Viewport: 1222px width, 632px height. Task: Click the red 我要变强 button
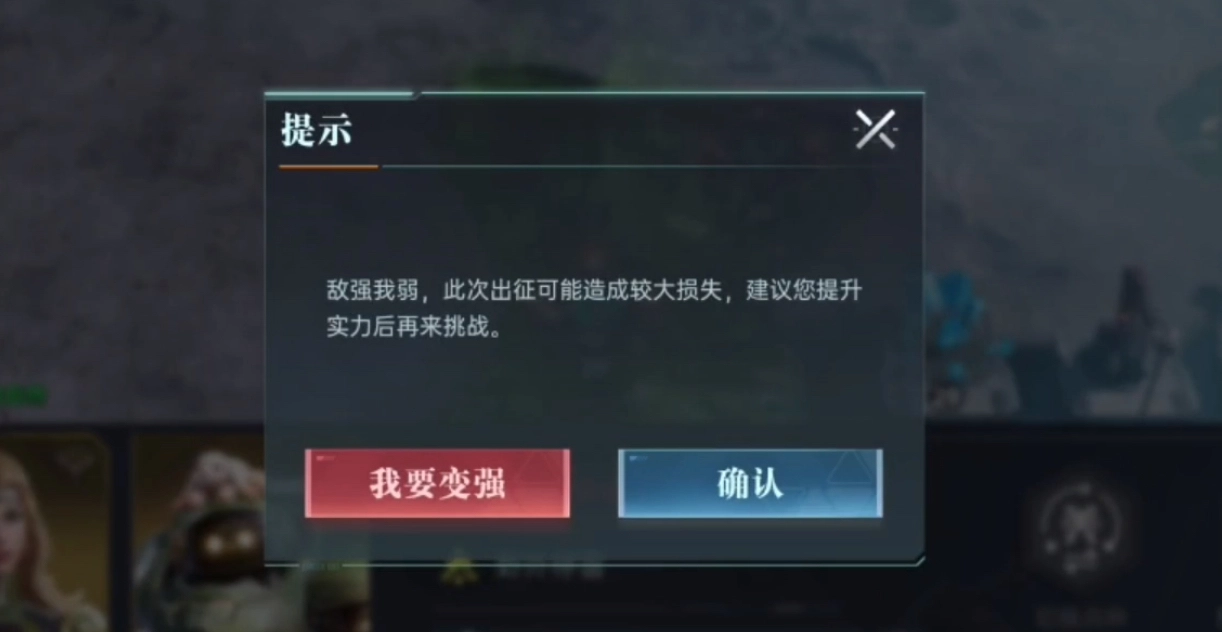[437, 483]
